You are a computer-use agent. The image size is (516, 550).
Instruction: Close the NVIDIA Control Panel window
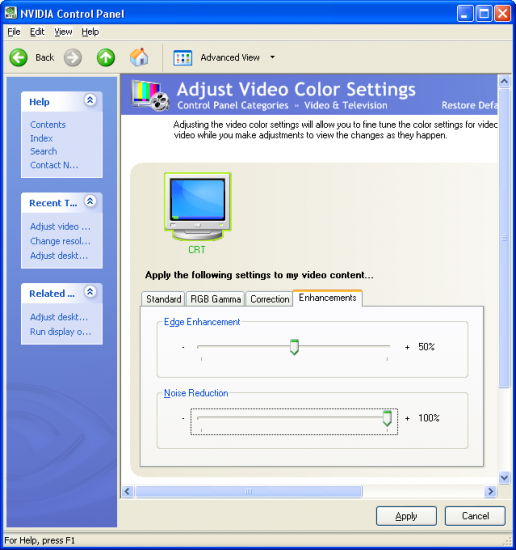tap(502, 14)
